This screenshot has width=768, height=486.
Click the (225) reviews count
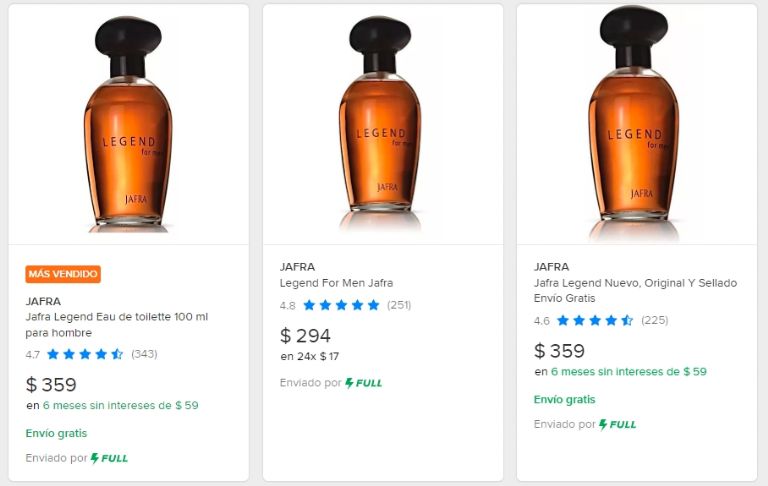653,321
